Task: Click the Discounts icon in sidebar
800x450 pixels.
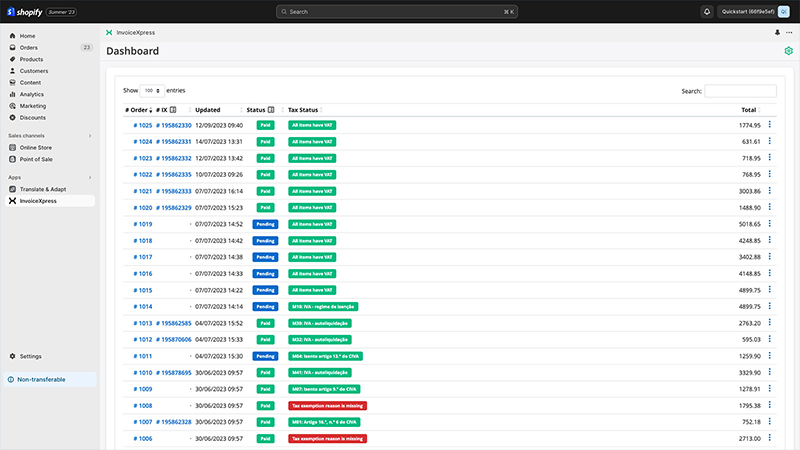Action: click(12, 118)
